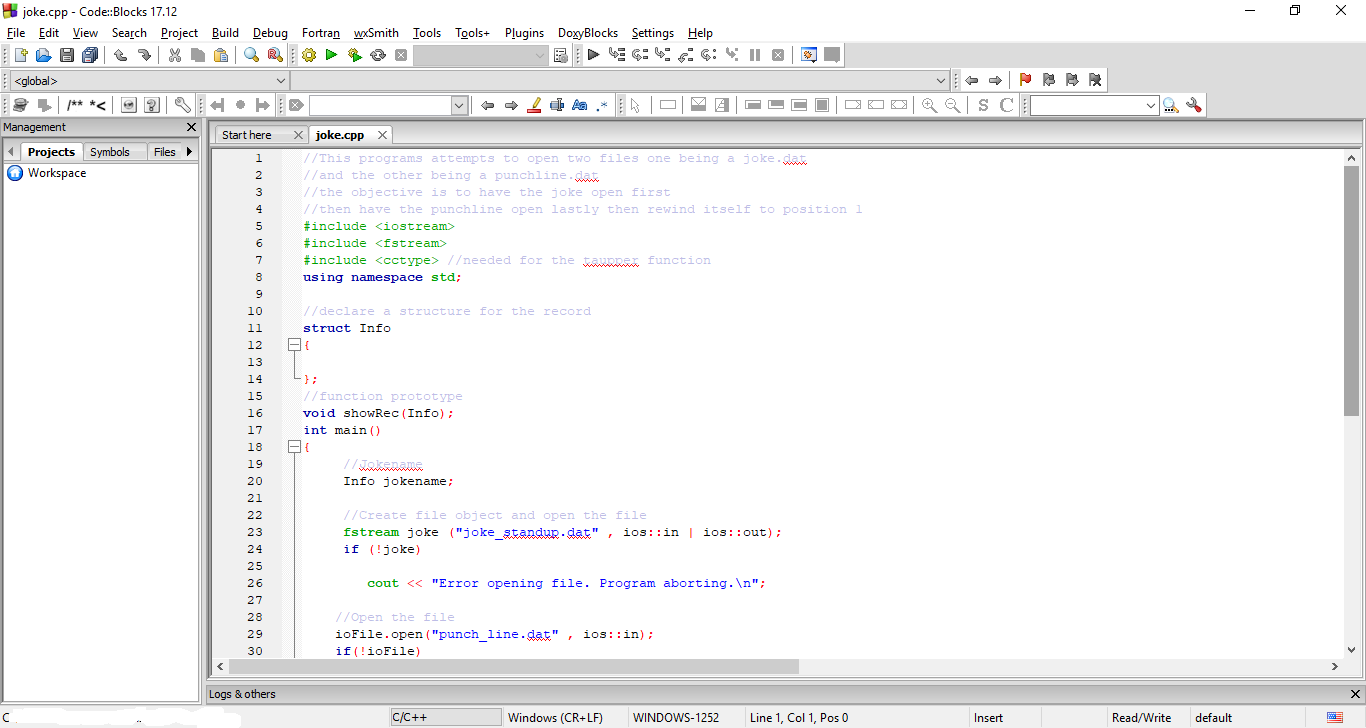Open the Build menu

pos(225,33)
